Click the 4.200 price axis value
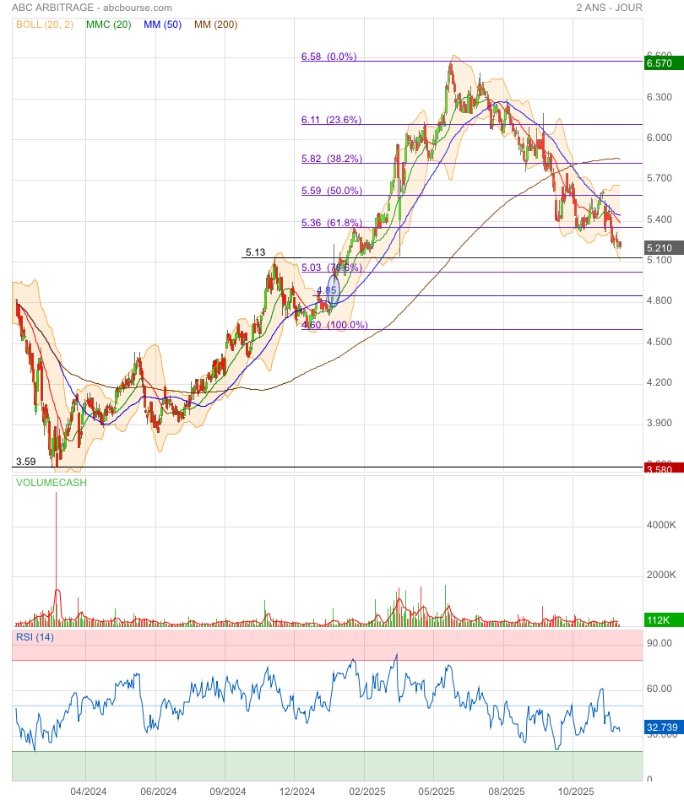Image resolution: width=684 pixels, height=800 pixels. 659,382
